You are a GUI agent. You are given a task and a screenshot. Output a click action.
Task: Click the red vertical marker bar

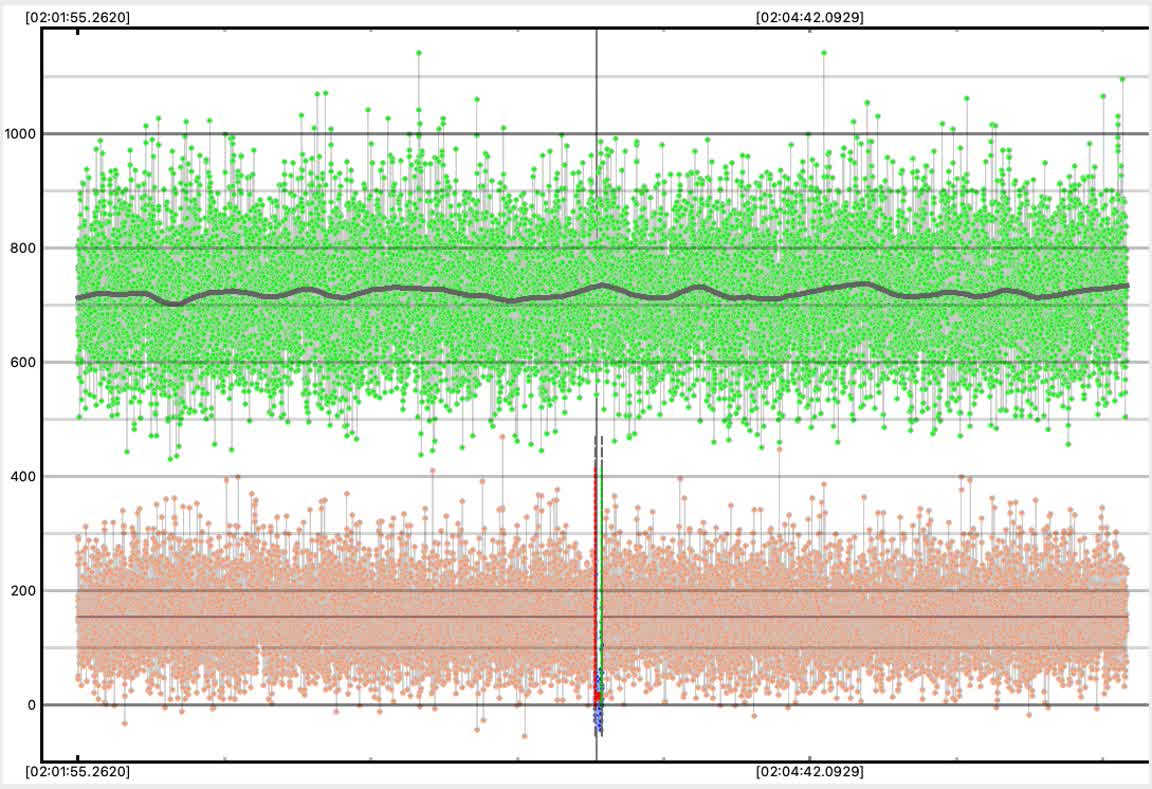point(596,560)
